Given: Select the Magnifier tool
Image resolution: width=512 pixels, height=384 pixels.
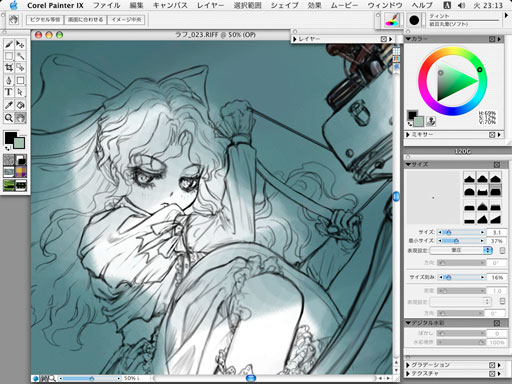Looking at the screenshot, I should (x=9, y=117).
